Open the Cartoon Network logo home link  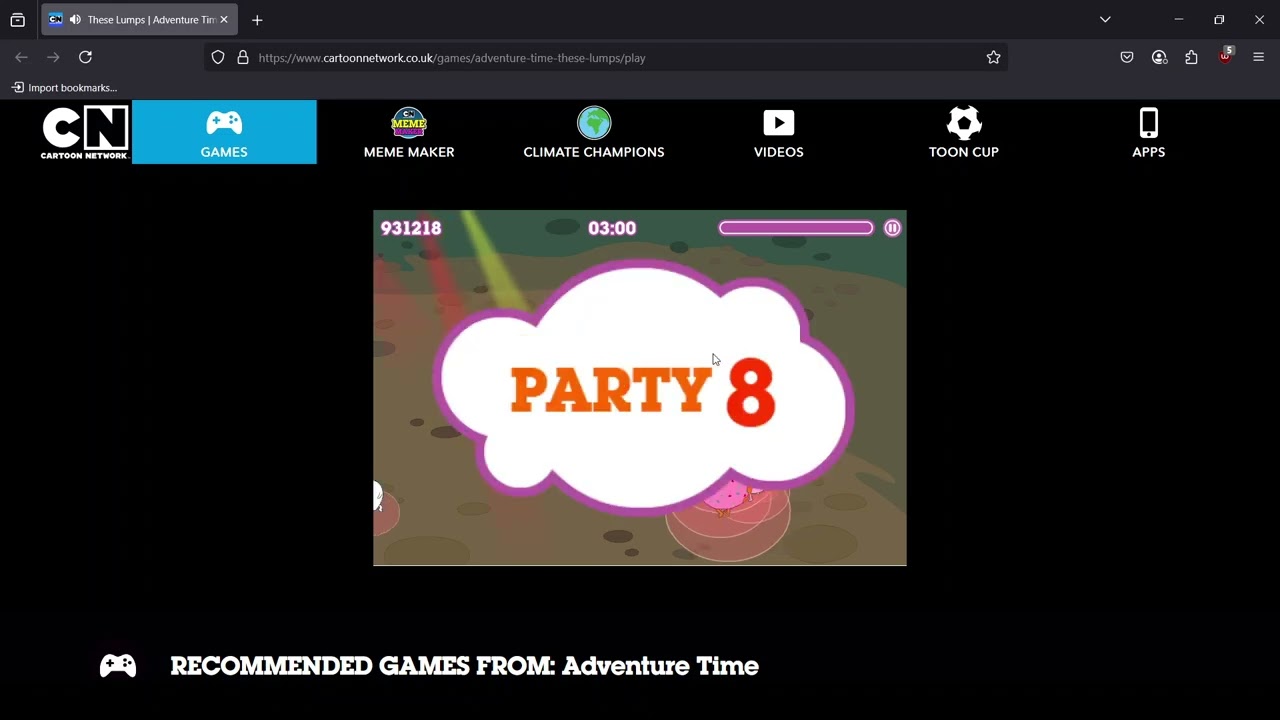(85, 132)
